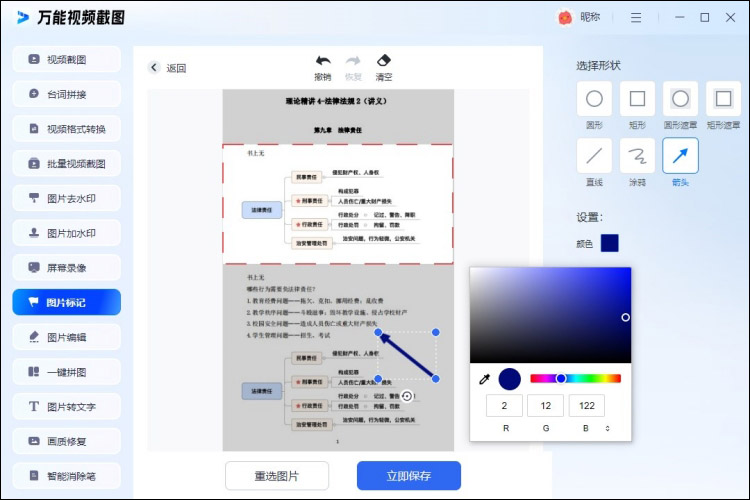Click the saturation-brightness gradient area
The height and width of the screenshot is (500, 750).
(x=550, y=315)
